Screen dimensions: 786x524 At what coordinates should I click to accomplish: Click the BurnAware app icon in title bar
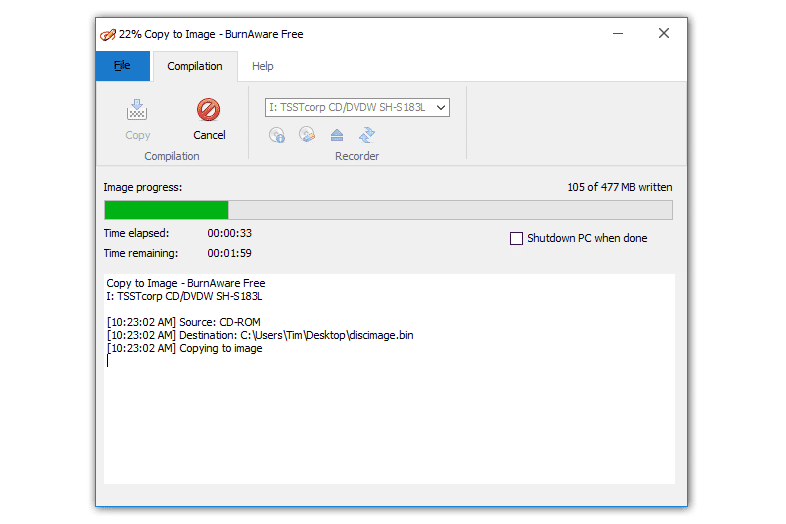pos(108,35)
